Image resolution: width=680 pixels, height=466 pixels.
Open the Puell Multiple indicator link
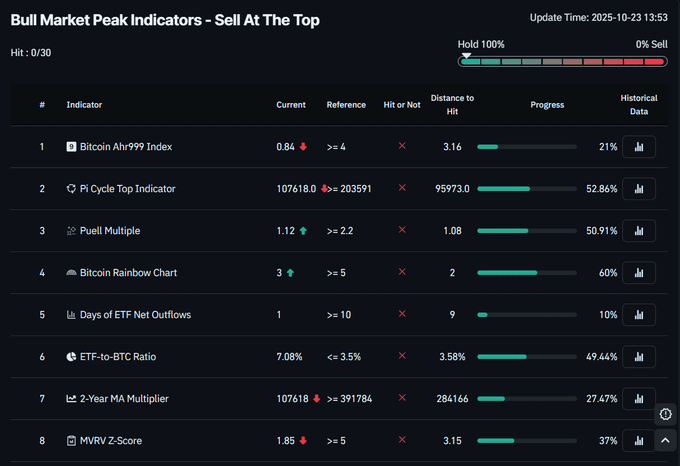109,231
